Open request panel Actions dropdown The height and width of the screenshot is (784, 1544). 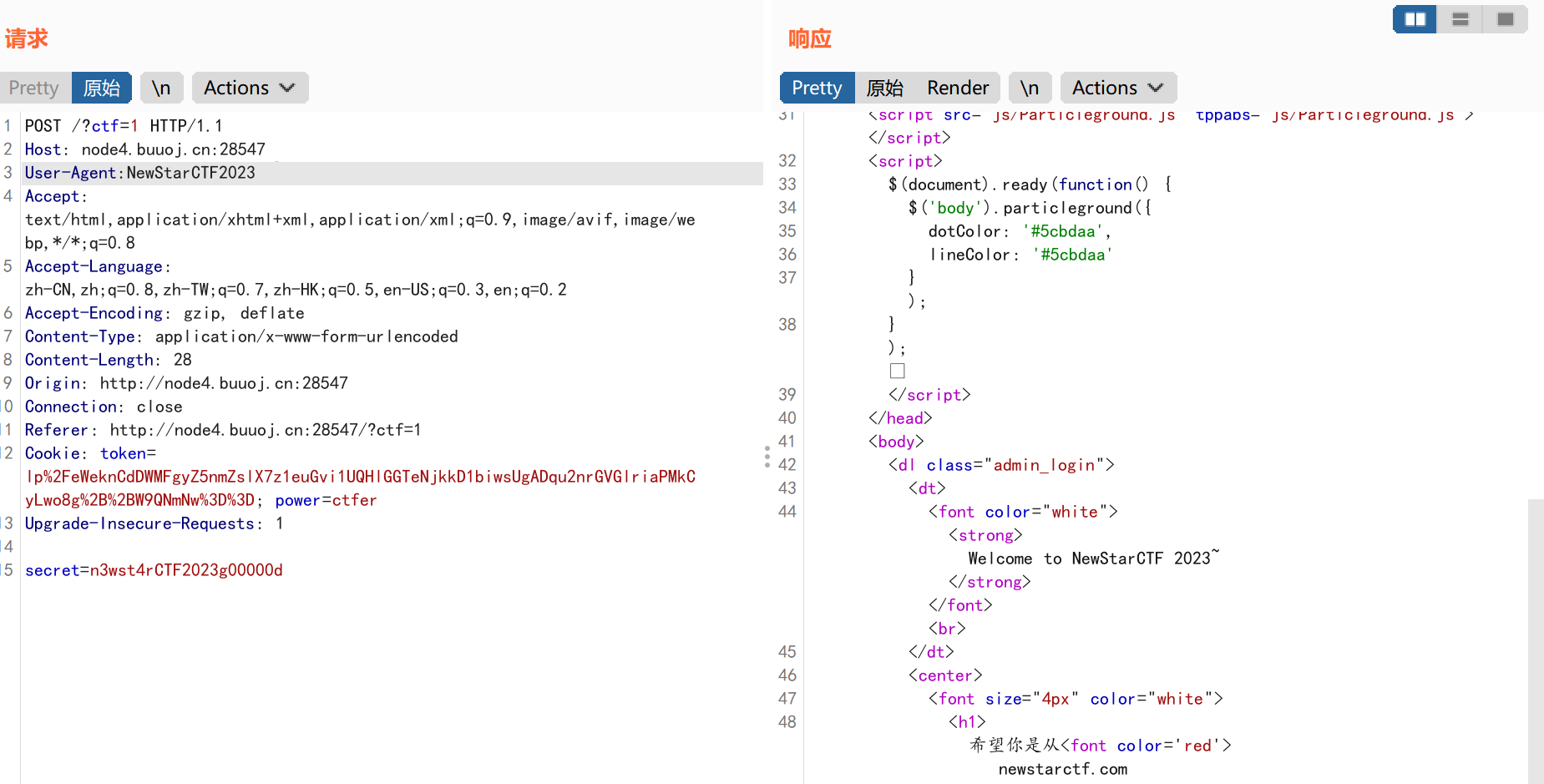tap(250, 88)
